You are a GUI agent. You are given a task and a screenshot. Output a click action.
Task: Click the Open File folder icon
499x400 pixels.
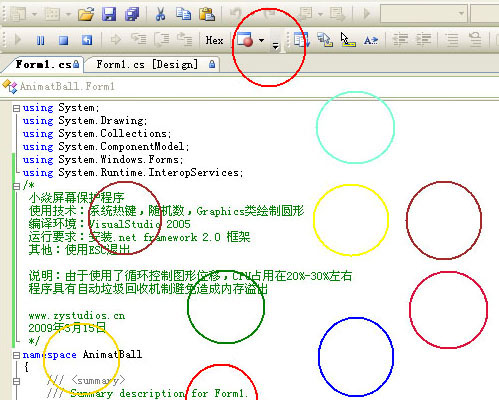coord(86,15)
